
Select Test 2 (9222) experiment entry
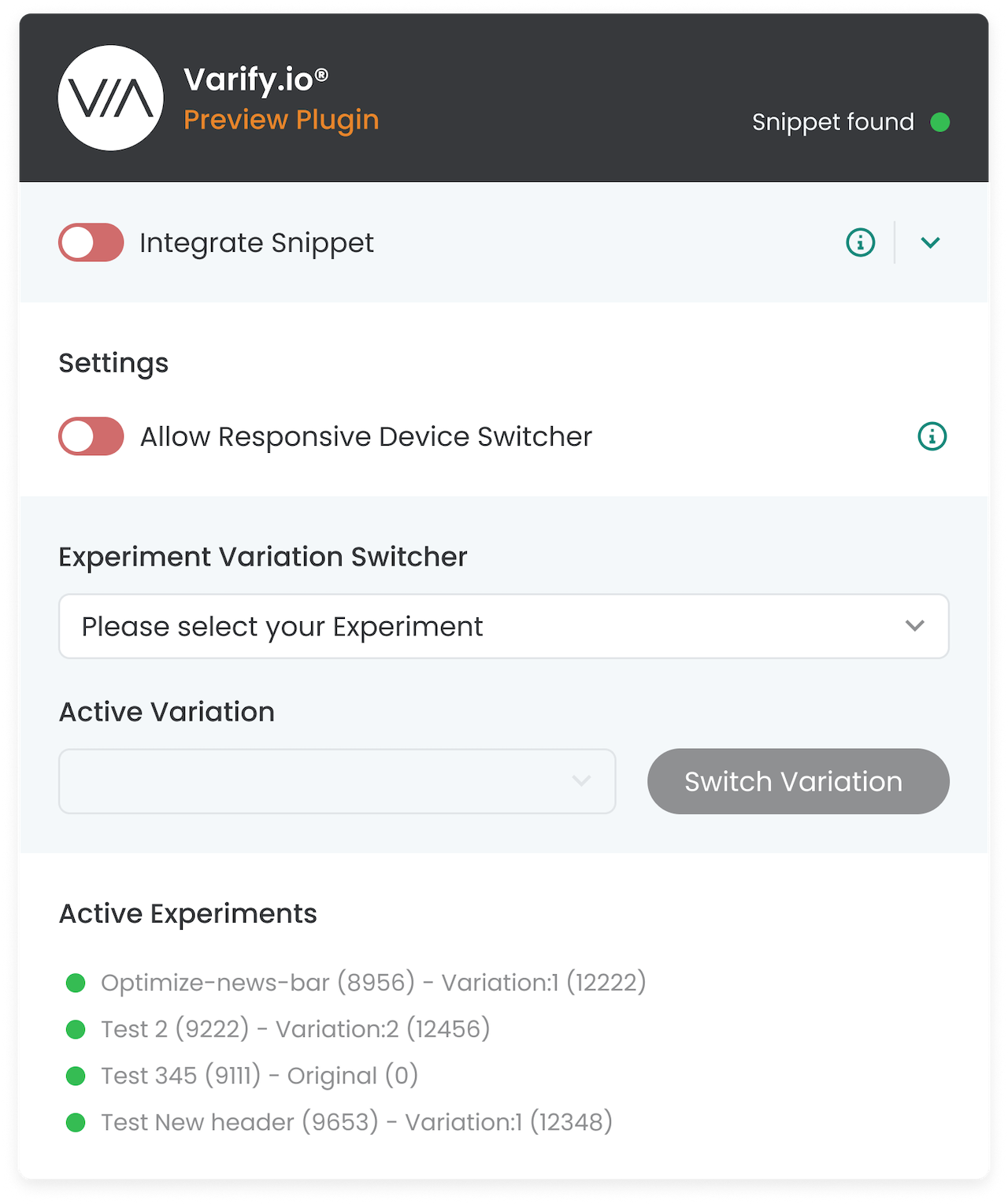tap(295, 1029)
